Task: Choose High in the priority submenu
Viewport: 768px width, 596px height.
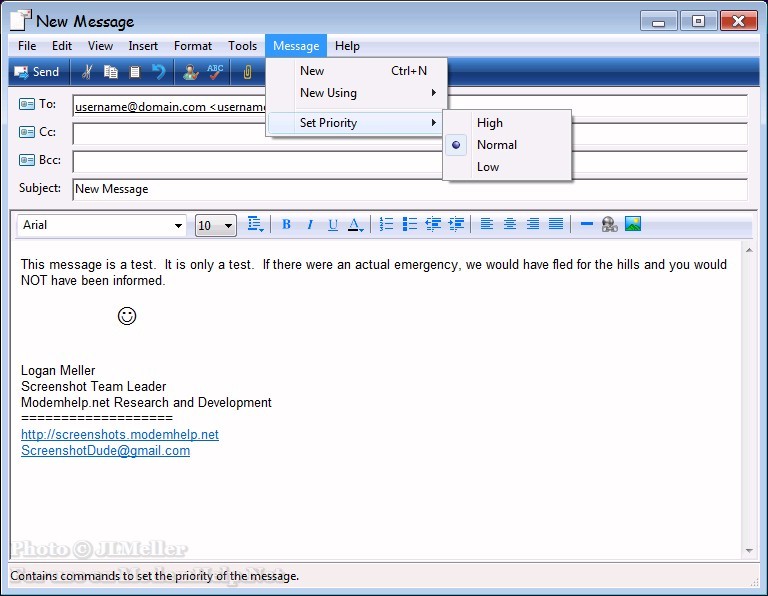Action: (490, 123)
